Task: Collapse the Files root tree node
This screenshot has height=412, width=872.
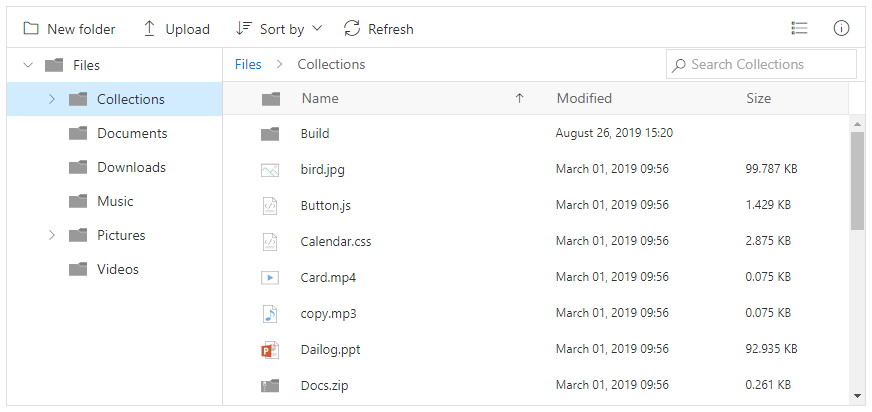Action: [27, 66]
